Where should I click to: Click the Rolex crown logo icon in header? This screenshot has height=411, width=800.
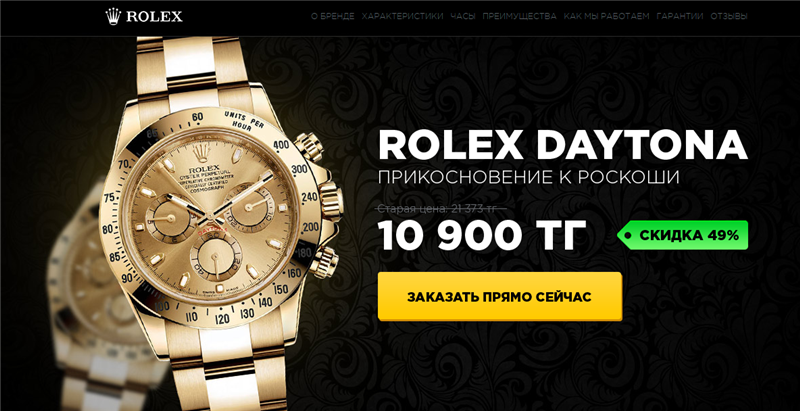(113, 16)
